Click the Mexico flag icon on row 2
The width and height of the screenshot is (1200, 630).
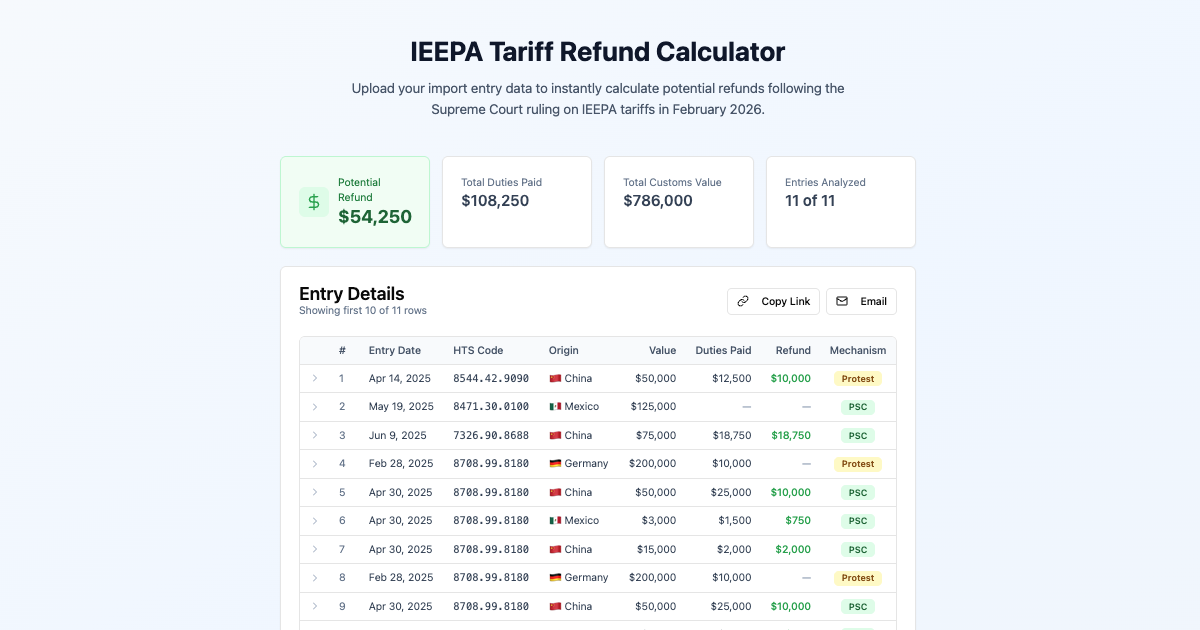pyautogui.click(x=553, y=407)
